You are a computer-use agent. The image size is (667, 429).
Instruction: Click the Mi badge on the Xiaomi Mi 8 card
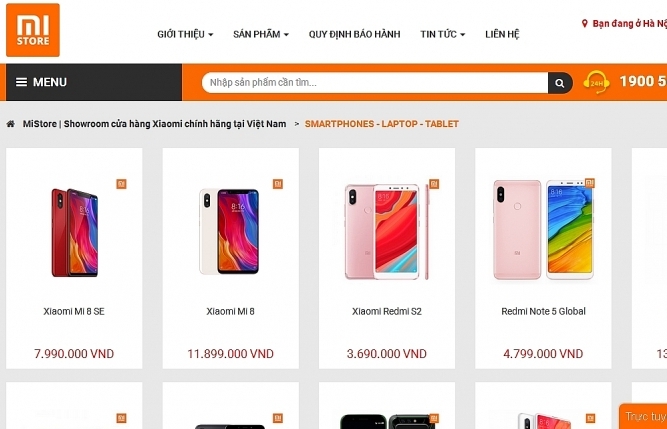(x=278, y=184)
